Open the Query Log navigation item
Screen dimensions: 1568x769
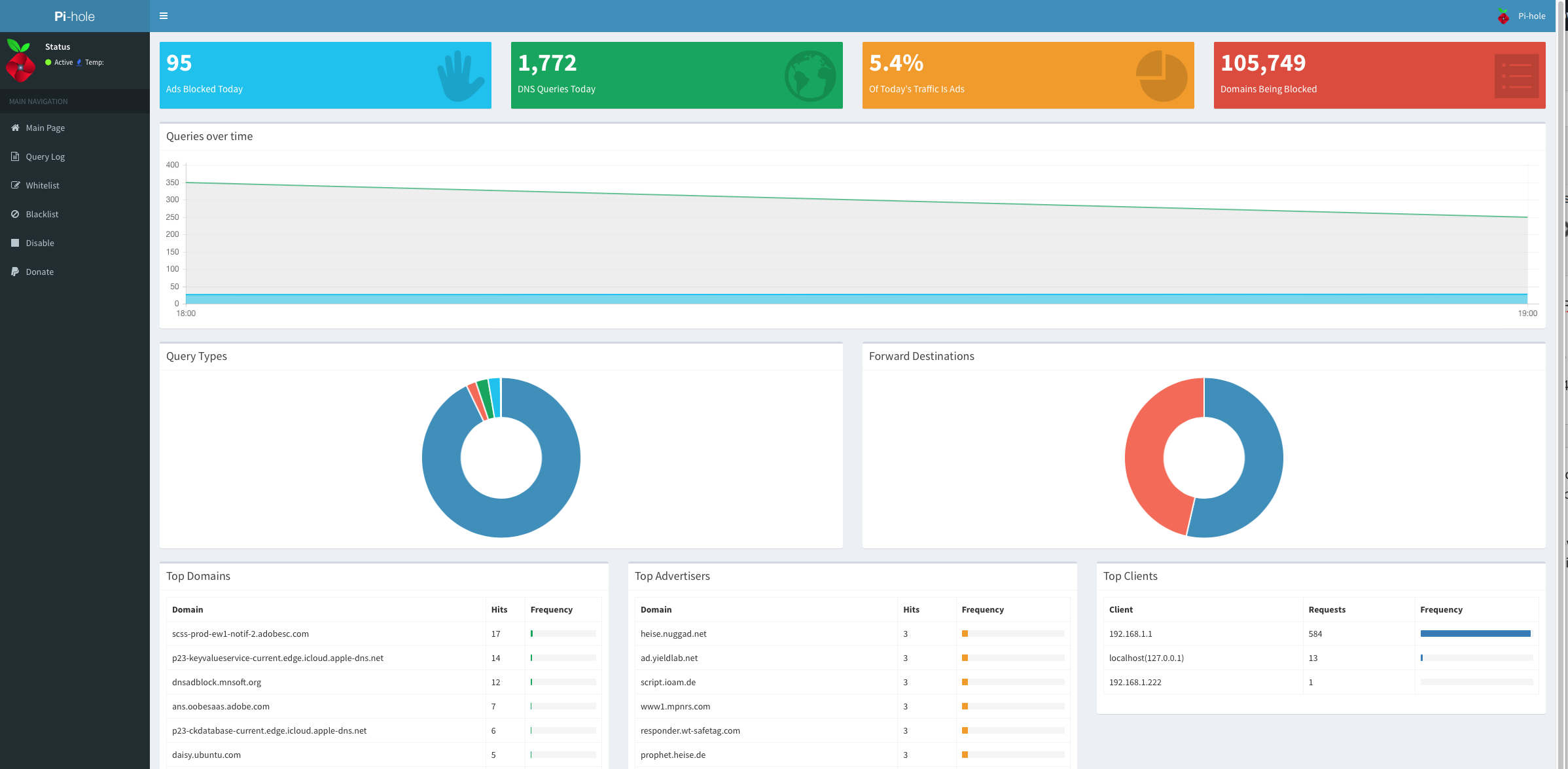pos(45,156)
